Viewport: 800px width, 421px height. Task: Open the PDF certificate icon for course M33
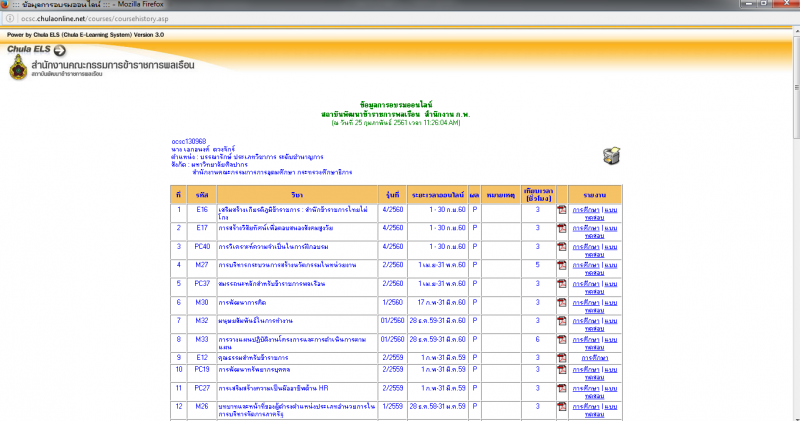tap(562, 339)
